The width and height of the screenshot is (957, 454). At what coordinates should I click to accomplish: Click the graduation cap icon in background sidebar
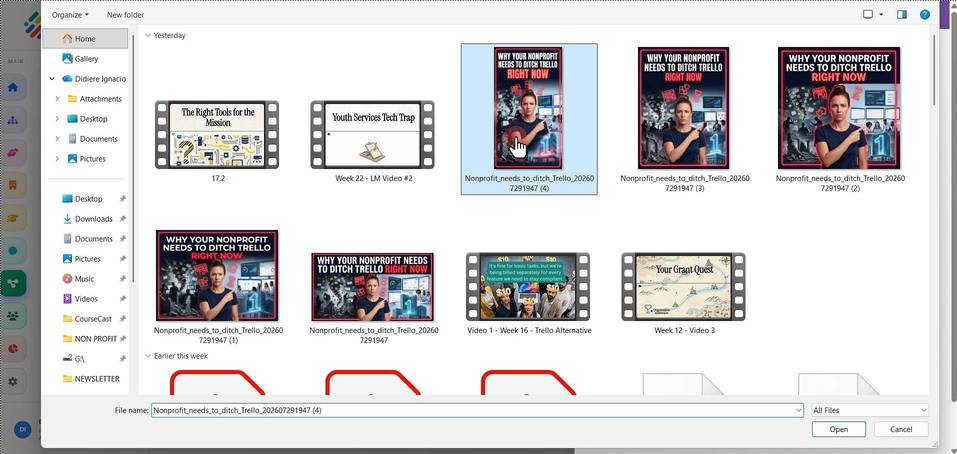coord(13,218)
